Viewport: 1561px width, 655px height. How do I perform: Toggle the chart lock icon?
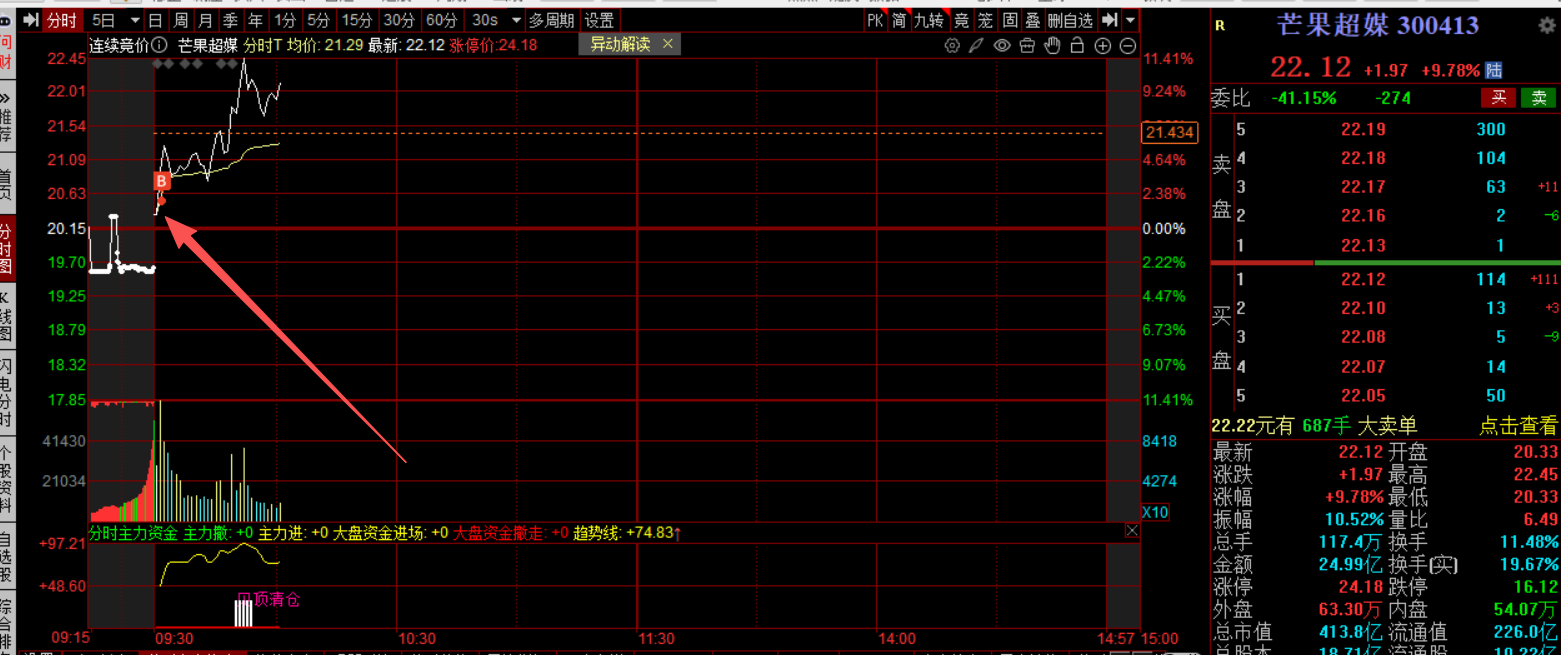click(x=1077, y=46)
